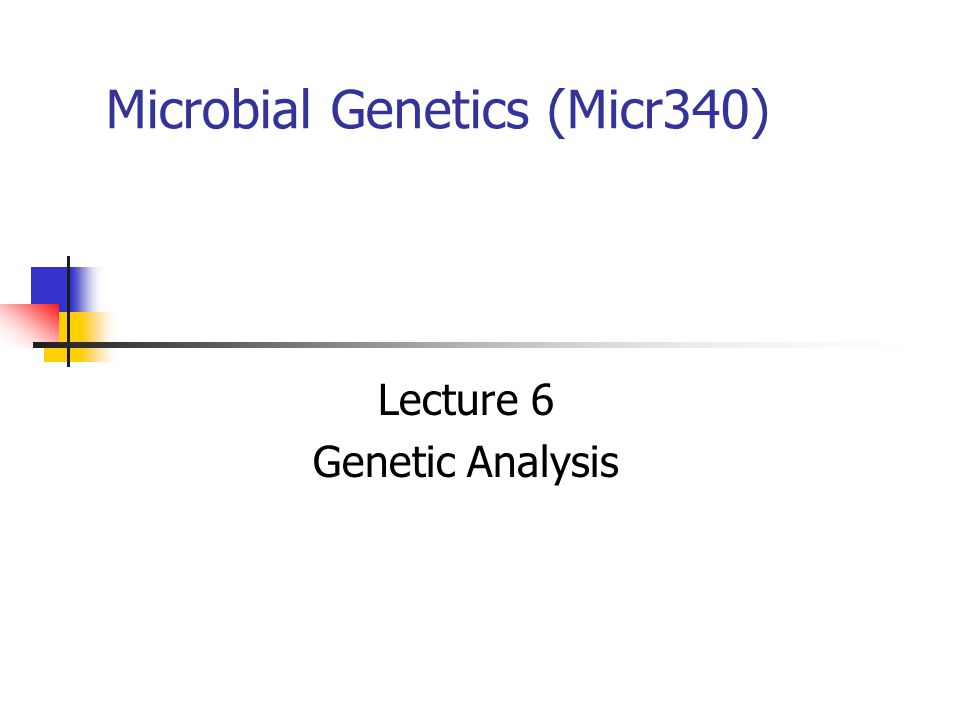Image resolution: width=960 pixels, height=720 pixels.
Task: Click the opening parenthesis in the title
Action: pyautogui.click(x=556, y=111)
